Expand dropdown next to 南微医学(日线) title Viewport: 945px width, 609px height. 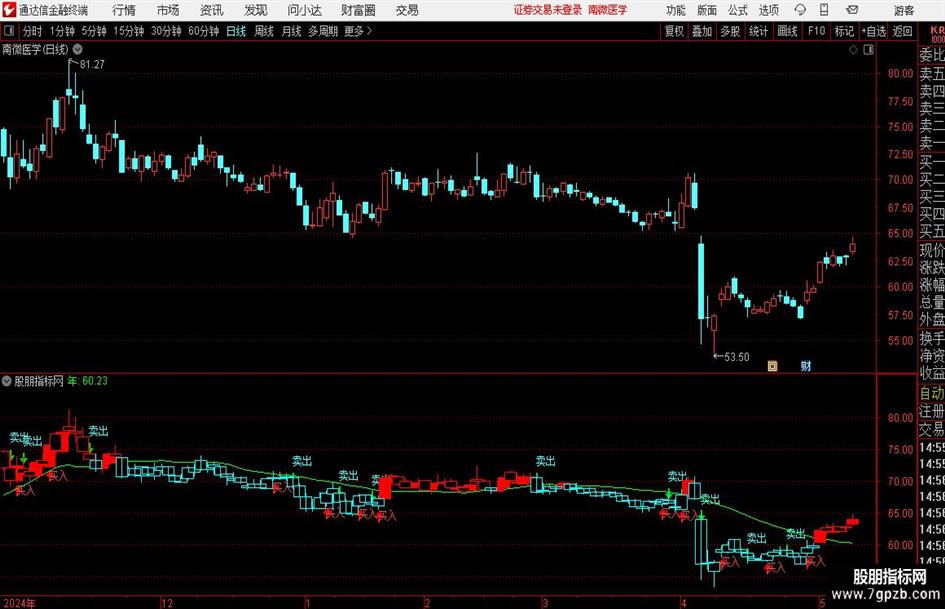tap(78, 49)
